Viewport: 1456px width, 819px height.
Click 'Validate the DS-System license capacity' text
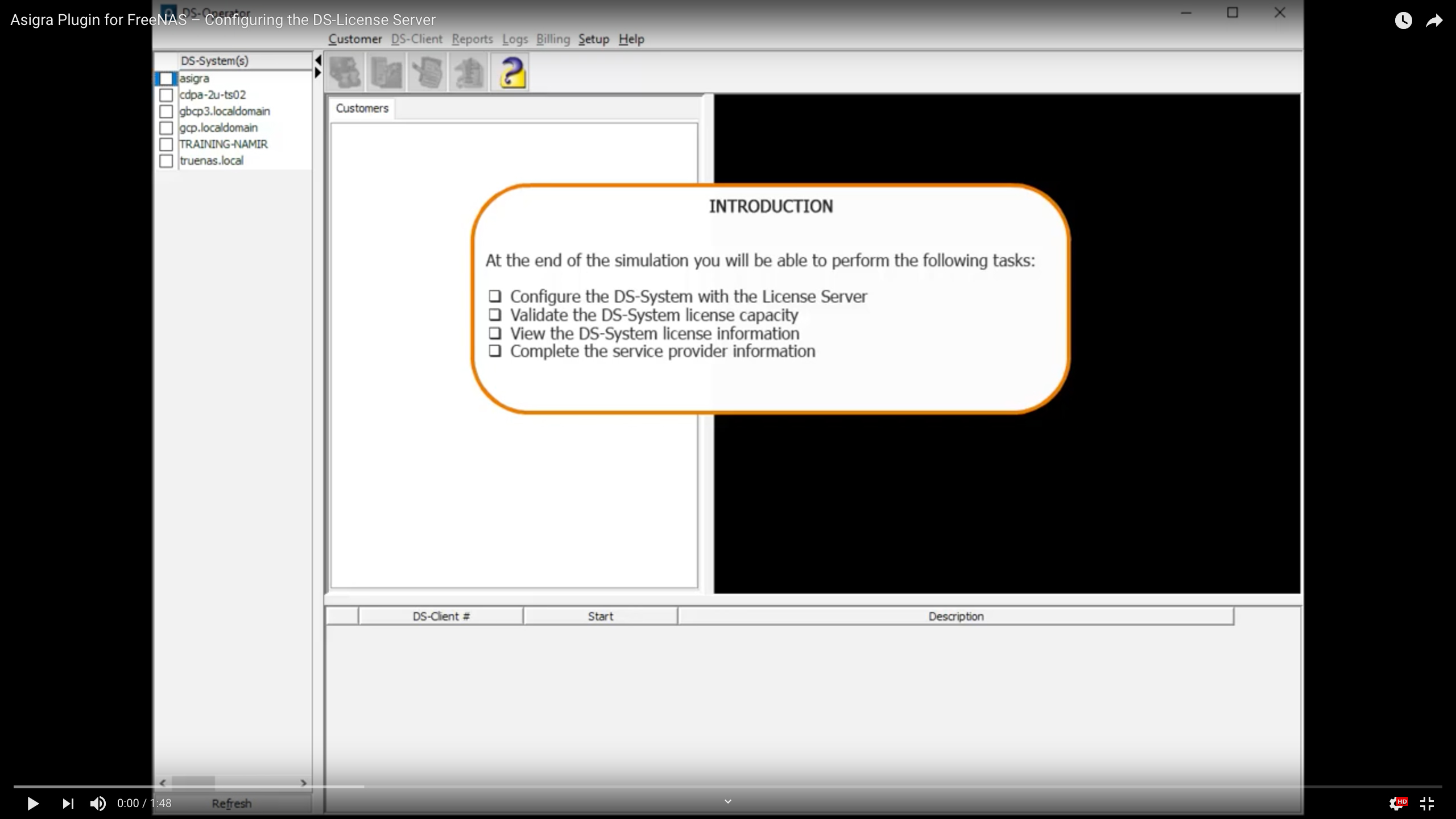pos(654,315)
